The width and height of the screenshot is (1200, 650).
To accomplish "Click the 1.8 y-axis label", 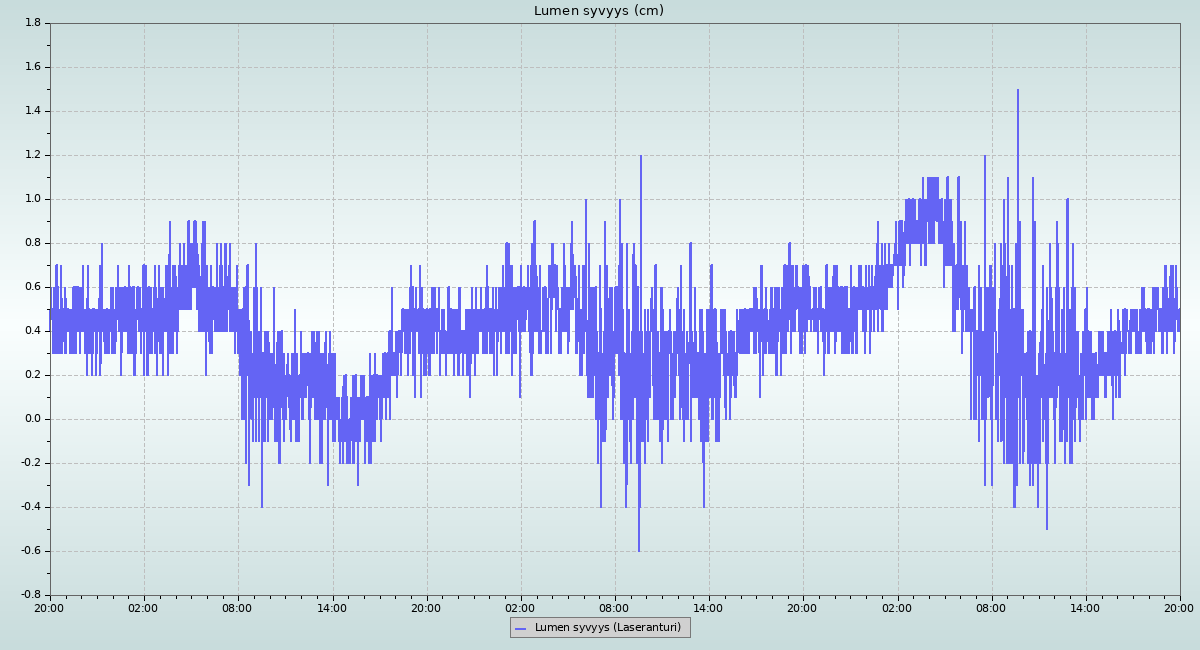I will (x=32, y=23).
